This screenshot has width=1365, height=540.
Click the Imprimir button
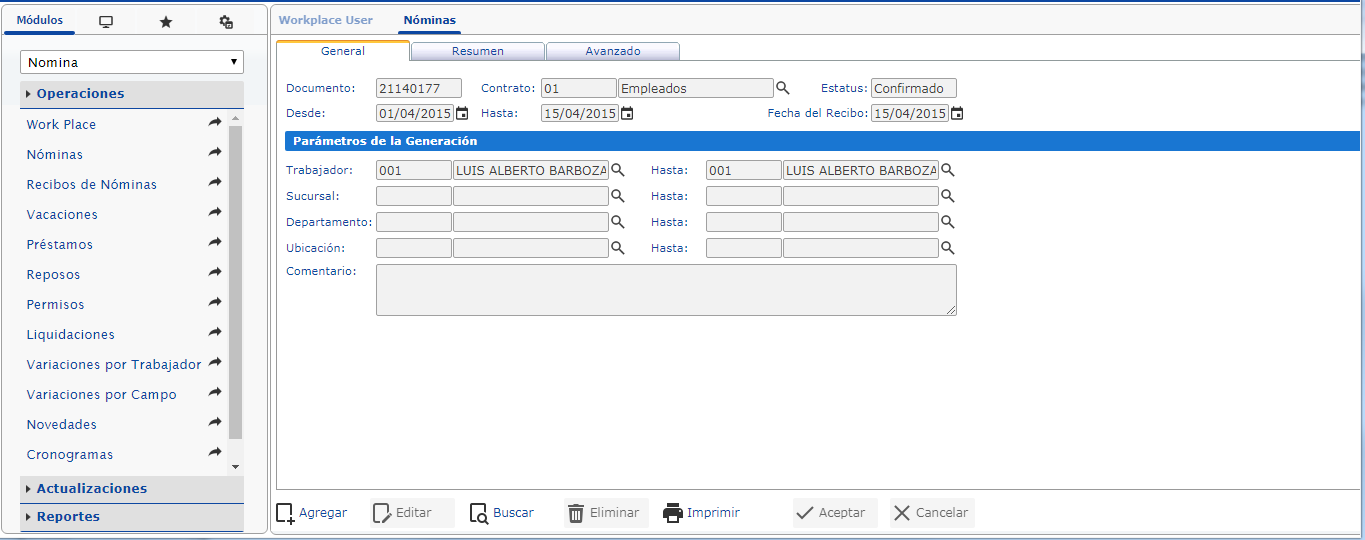702,513
